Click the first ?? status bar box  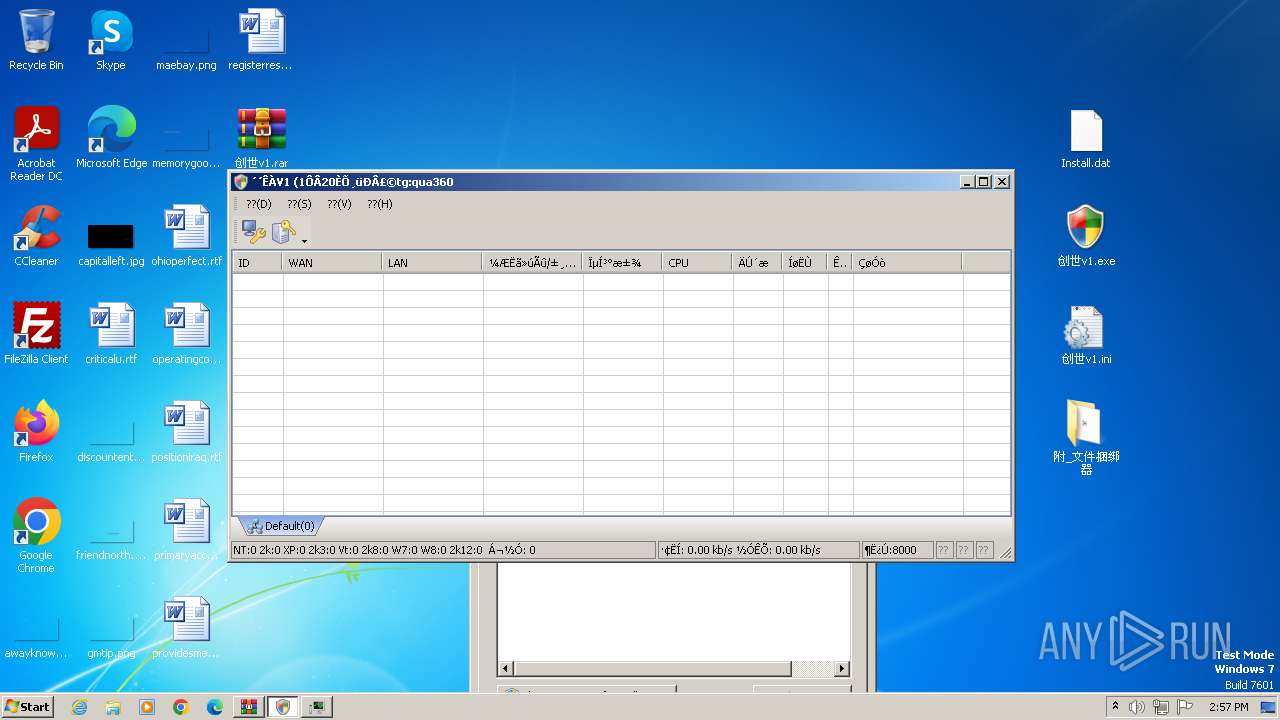[944, 550]
